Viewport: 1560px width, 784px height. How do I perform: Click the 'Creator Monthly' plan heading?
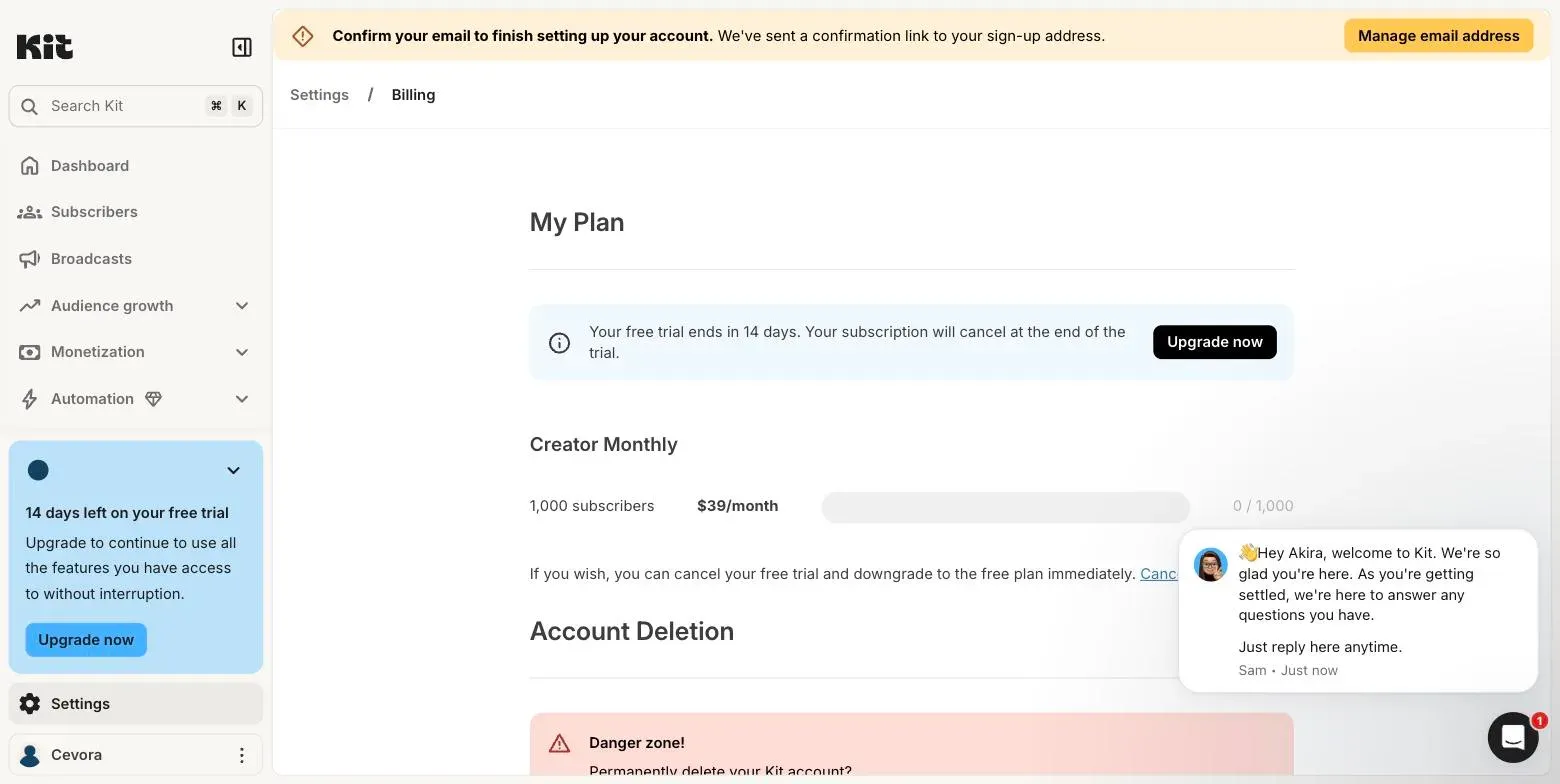[603, 445]
